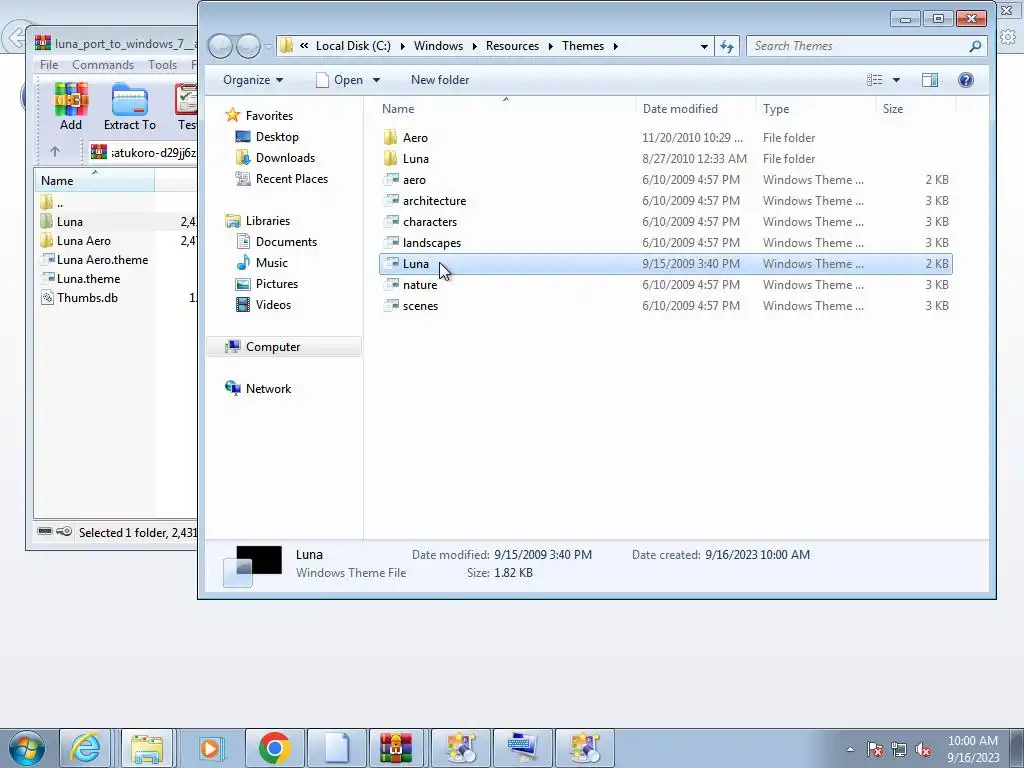This screenshot has height=768, width=1024.
Task: Open the Windows Start menu
Action: pos(27,748)
